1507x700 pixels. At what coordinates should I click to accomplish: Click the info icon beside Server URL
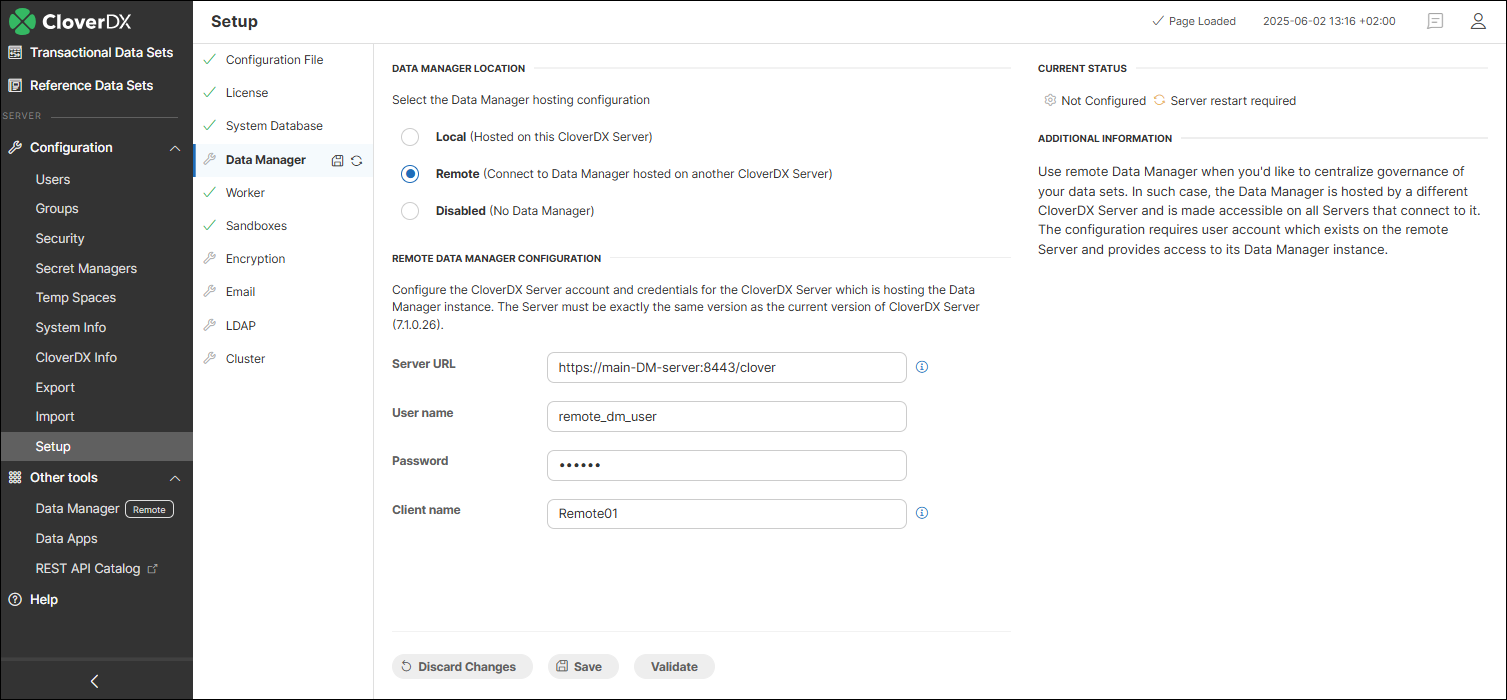(x=921, y=367)
